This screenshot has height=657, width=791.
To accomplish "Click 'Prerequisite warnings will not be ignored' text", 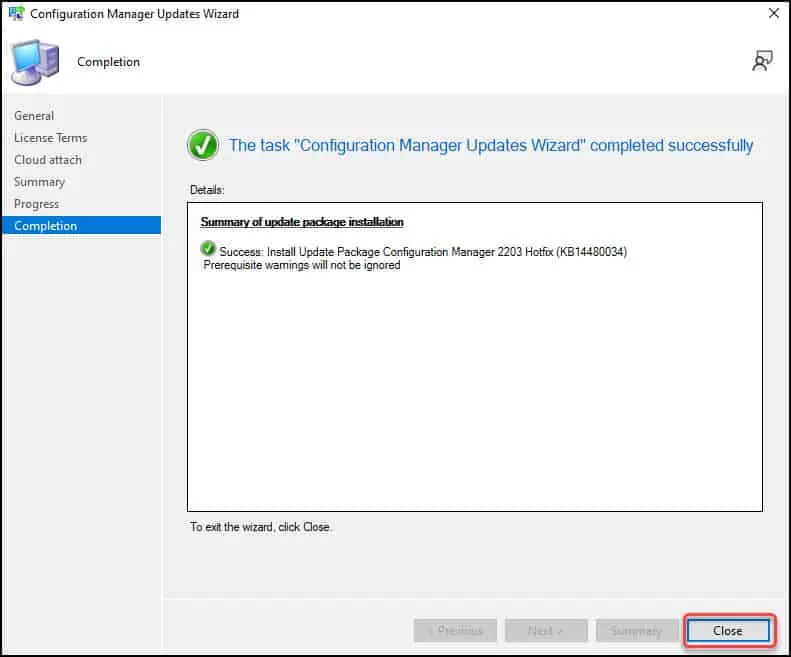I will click(x=302, y=265).
